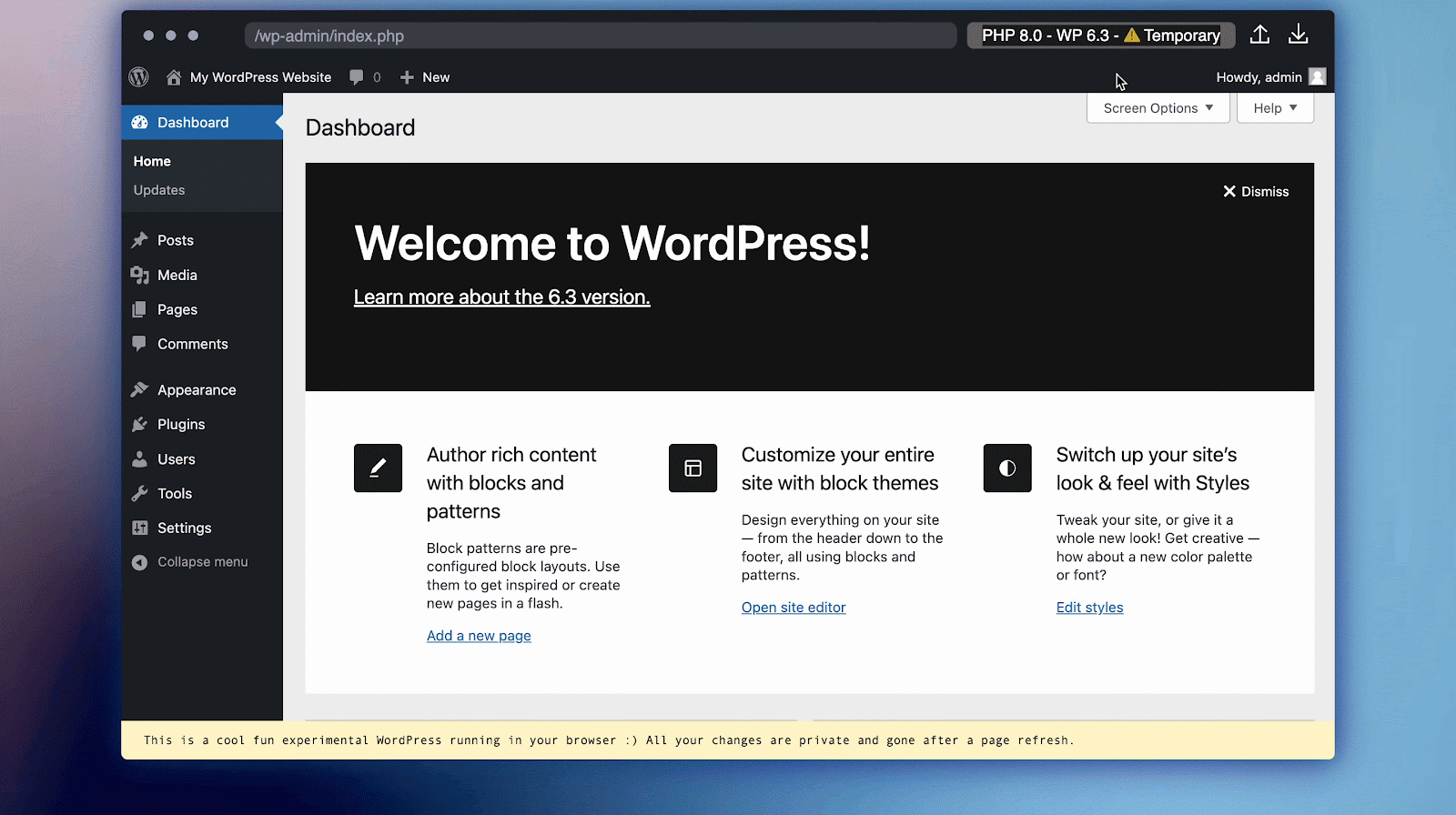Click the Pages icon in sidebar

pos(139,309)
